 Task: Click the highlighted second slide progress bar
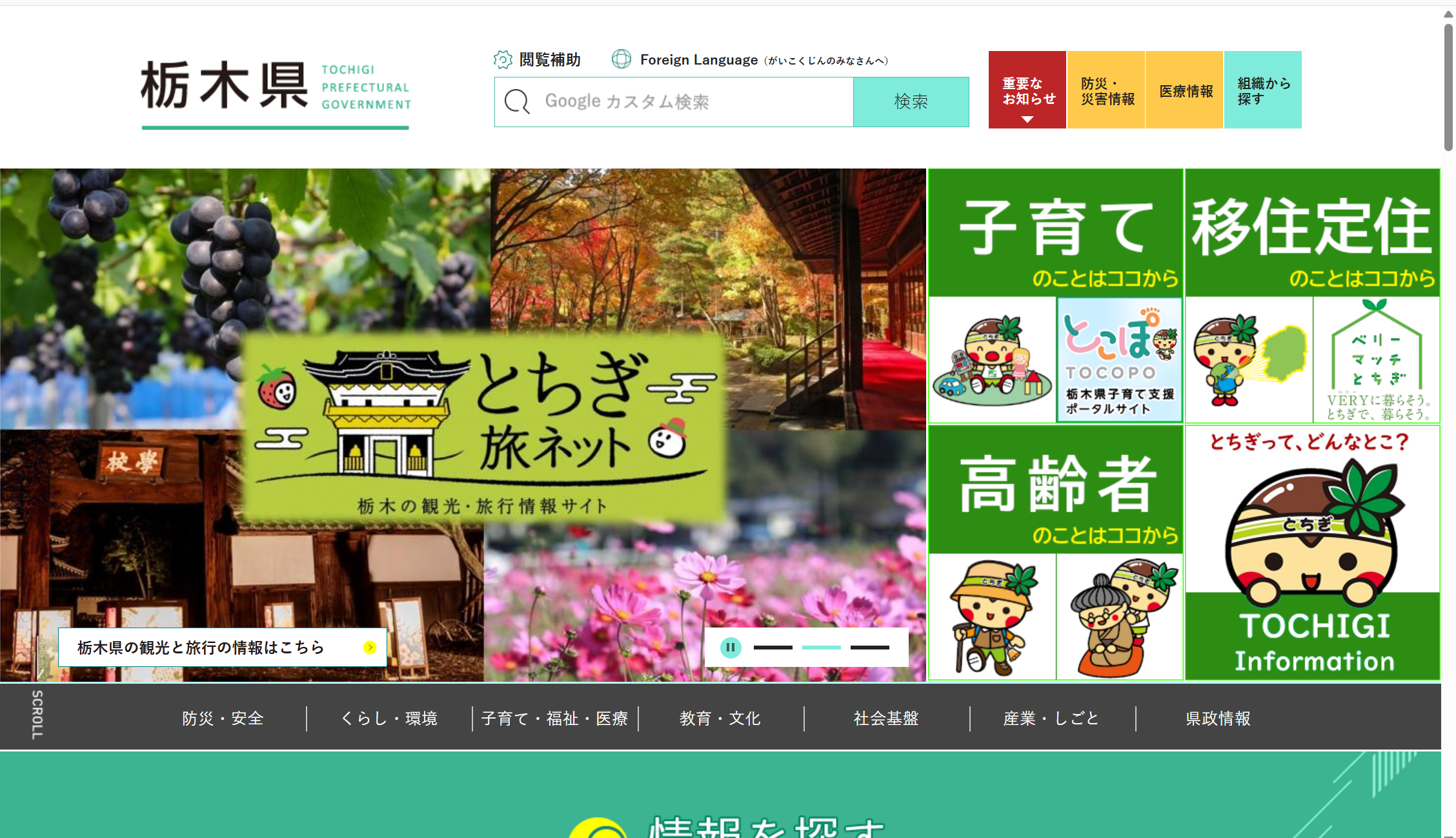821,647
